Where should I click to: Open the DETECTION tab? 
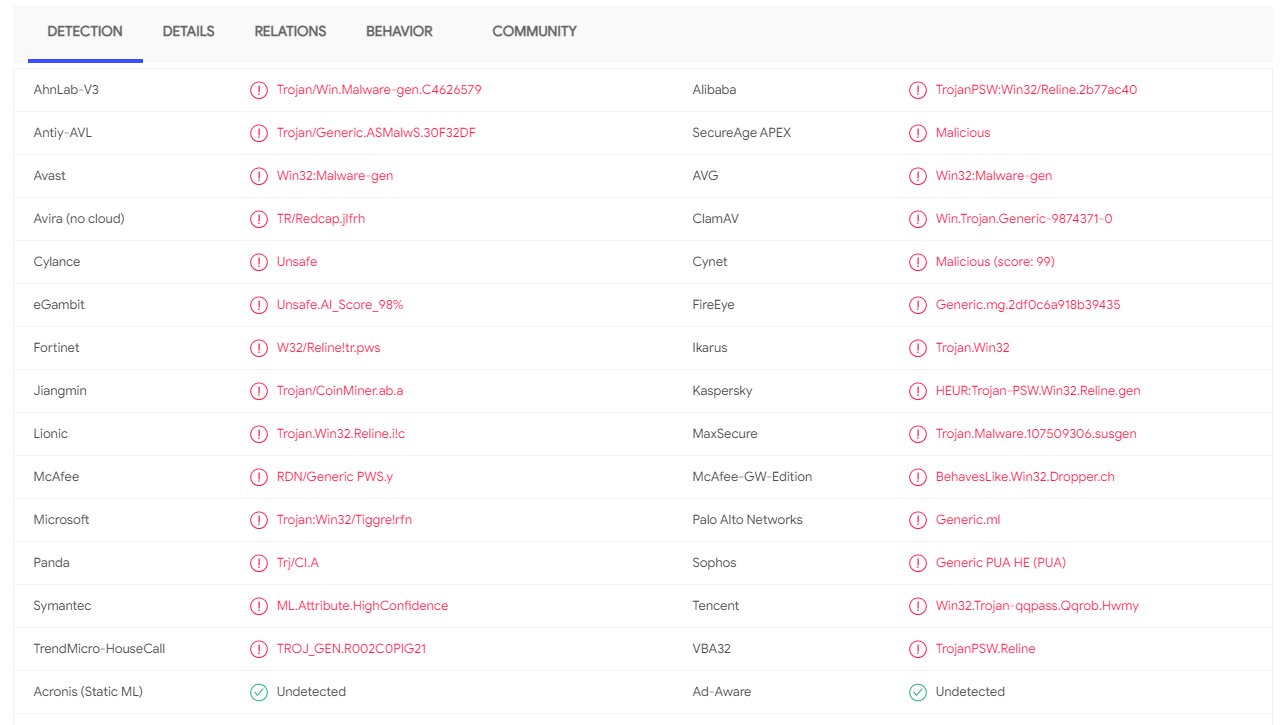85,31
